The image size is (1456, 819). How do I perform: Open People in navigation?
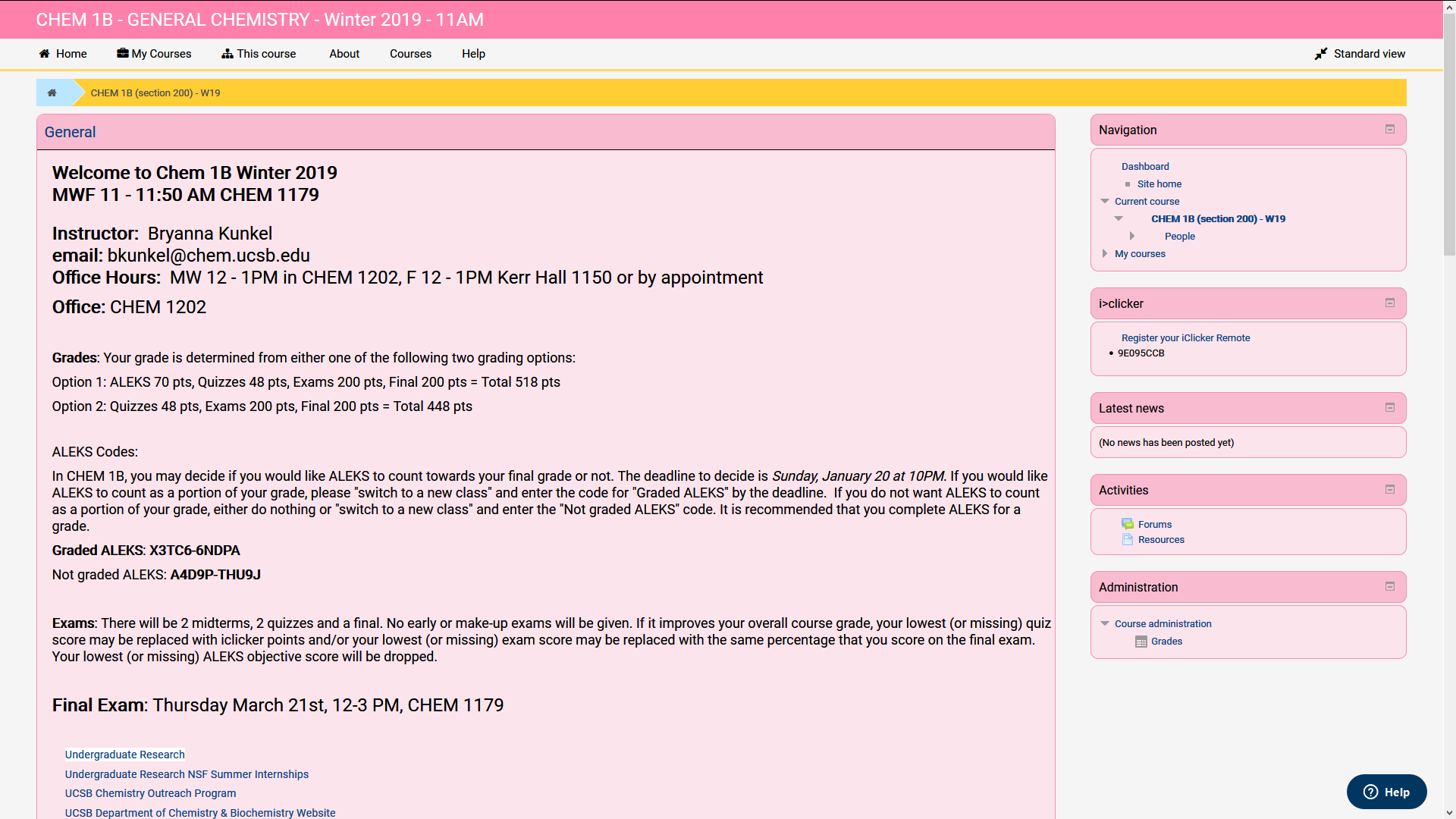tap(1179, 237)
